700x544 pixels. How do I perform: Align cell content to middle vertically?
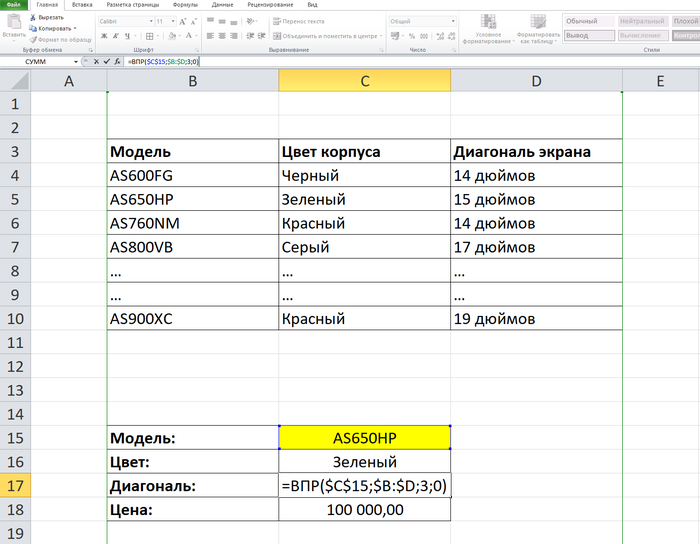pos(222,21)
